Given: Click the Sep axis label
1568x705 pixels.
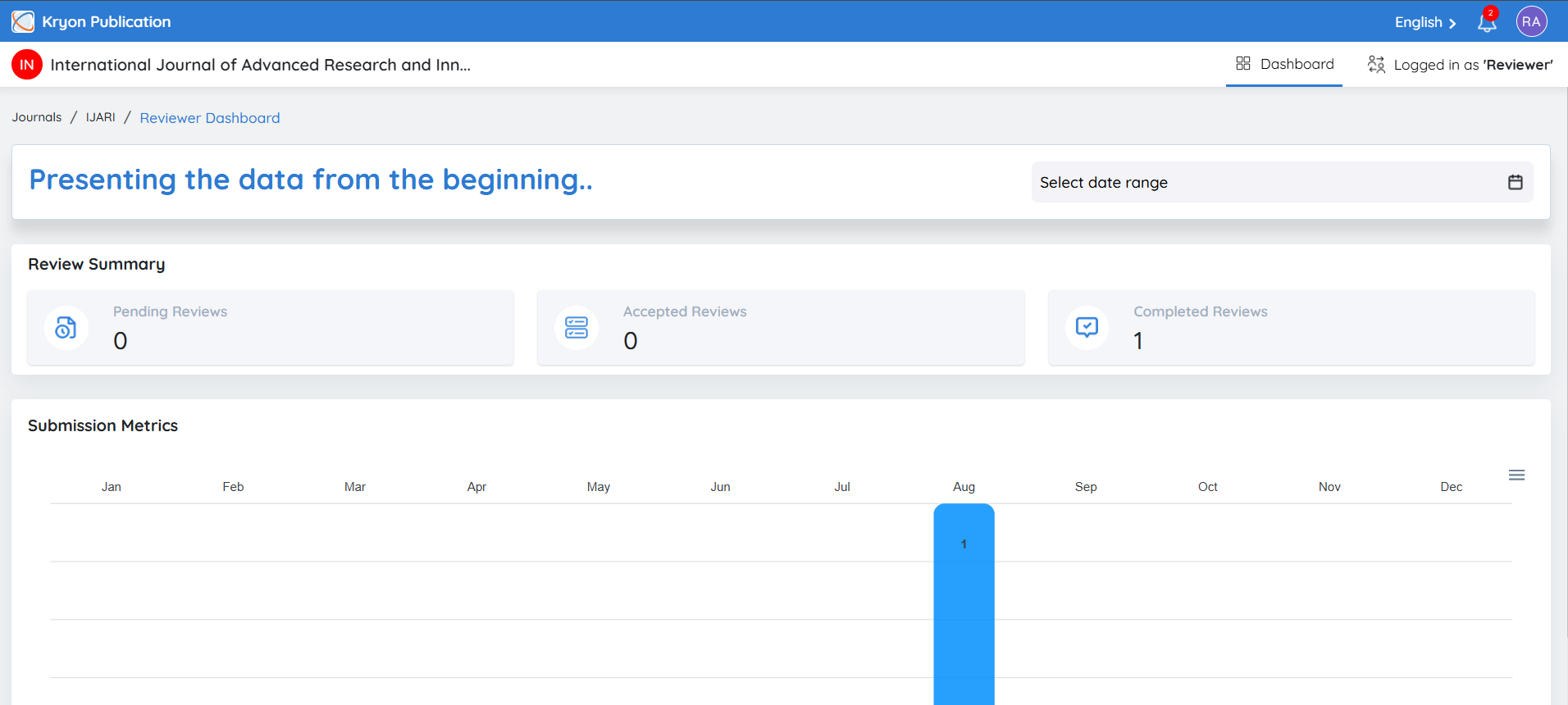Looking at the screenshot, I should [x=1086, y=487].
